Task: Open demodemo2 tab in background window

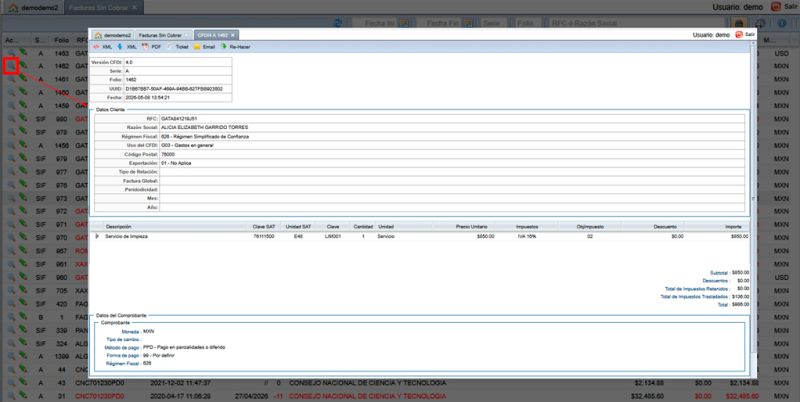Action: click(x=34, y=8)
